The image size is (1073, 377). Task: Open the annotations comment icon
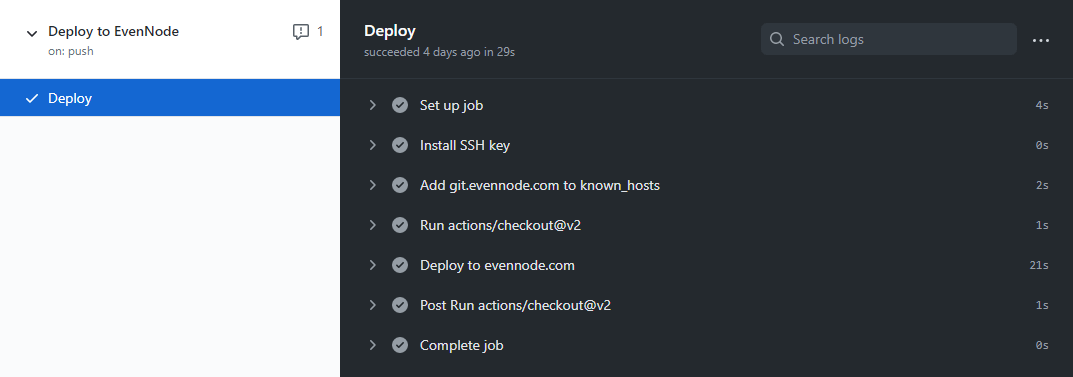(300, 31)
